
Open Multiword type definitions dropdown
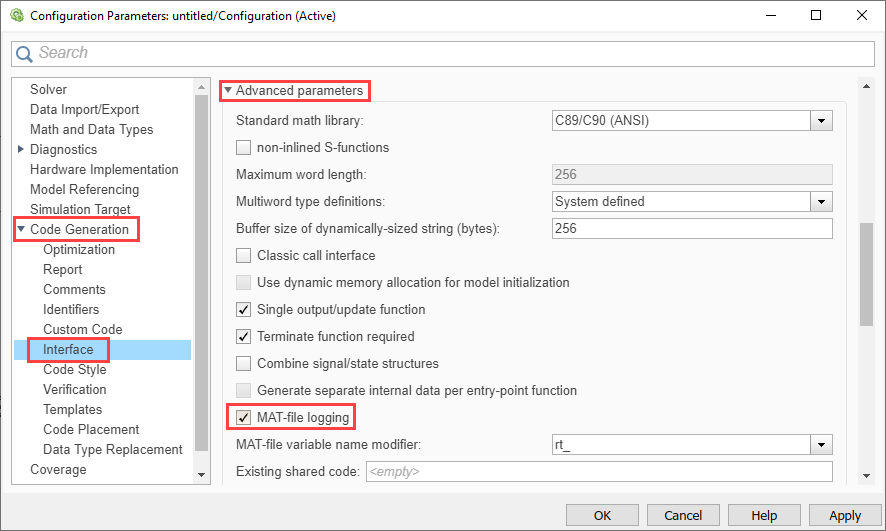[x=821, y=202]
